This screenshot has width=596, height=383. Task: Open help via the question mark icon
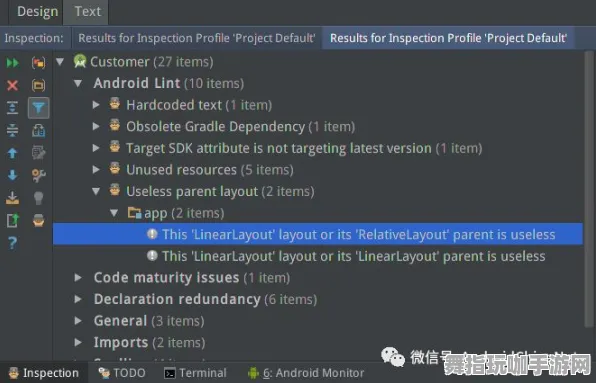(x=13, y=243)
